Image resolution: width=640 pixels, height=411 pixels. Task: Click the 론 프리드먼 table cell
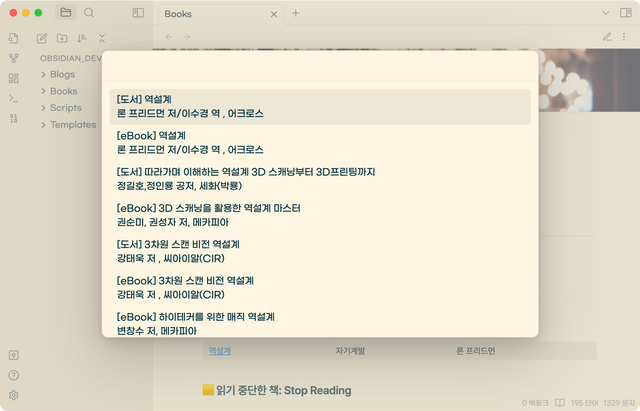[476, 351]
